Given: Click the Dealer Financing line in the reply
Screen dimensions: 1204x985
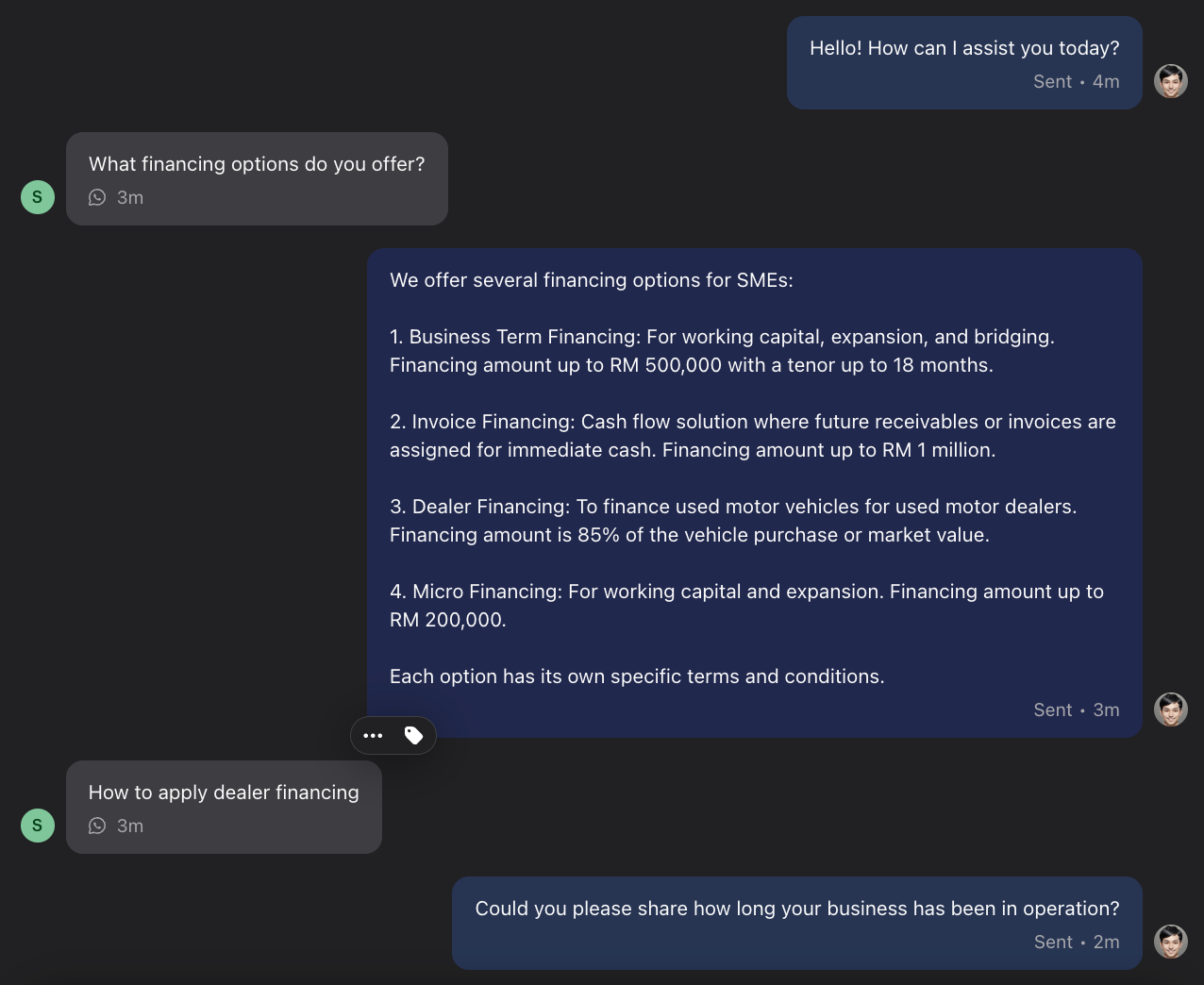Looking at the screenshot, I should click(x=733, y=506).
